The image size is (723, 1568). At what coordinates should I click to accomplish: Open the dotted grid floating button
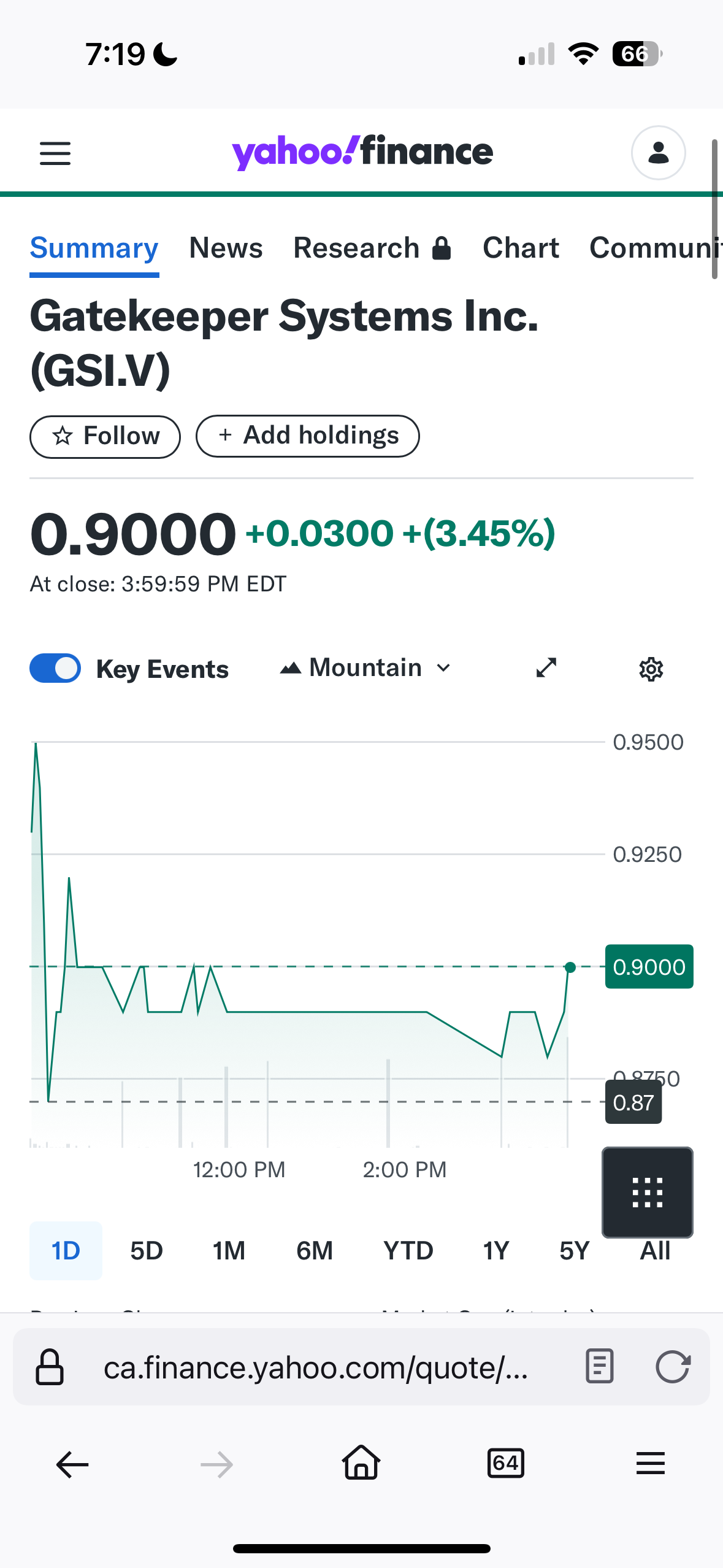648,1193
